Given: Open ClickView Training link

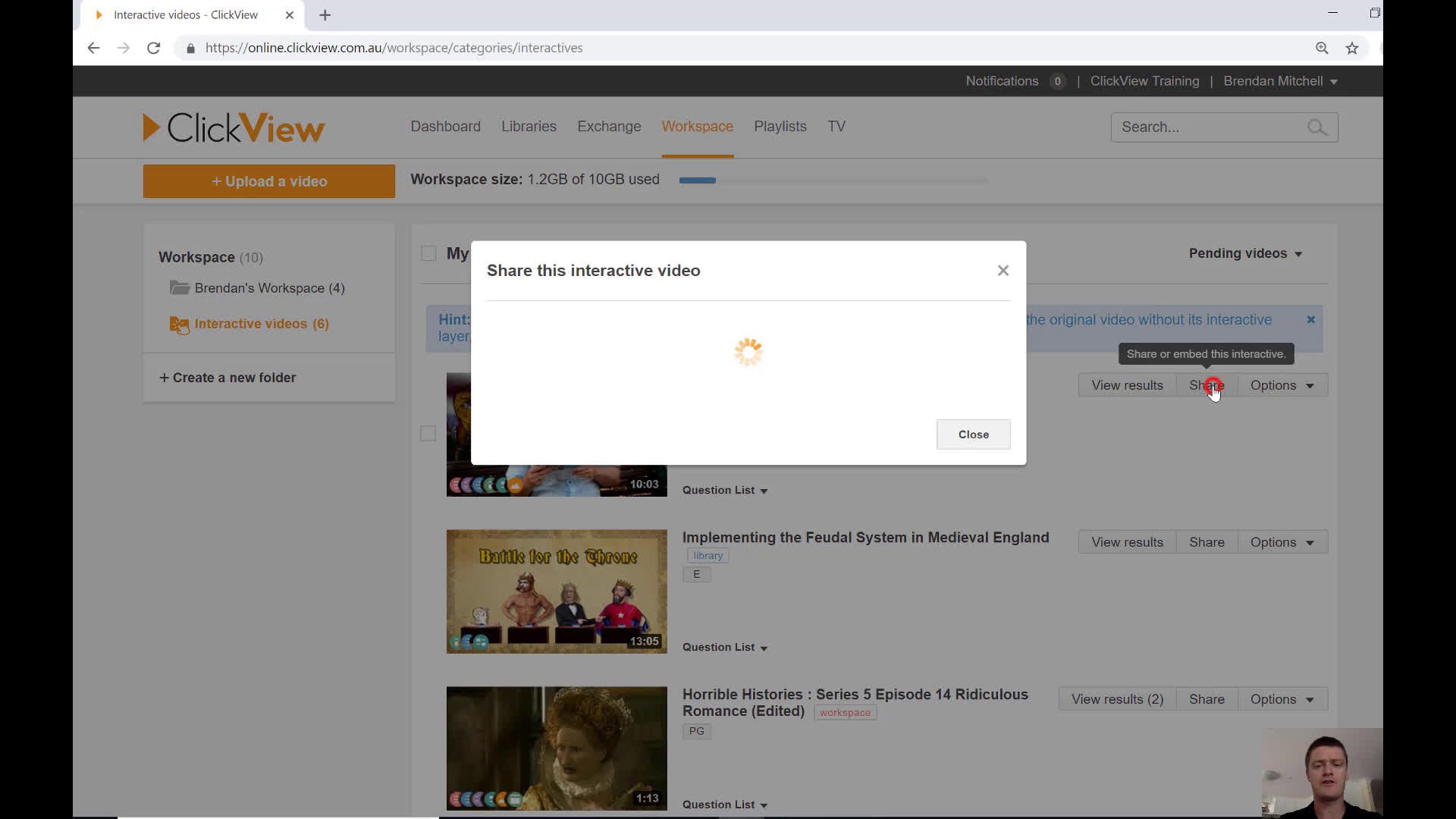Looking at the screenshot, I should click(1144, 81).
